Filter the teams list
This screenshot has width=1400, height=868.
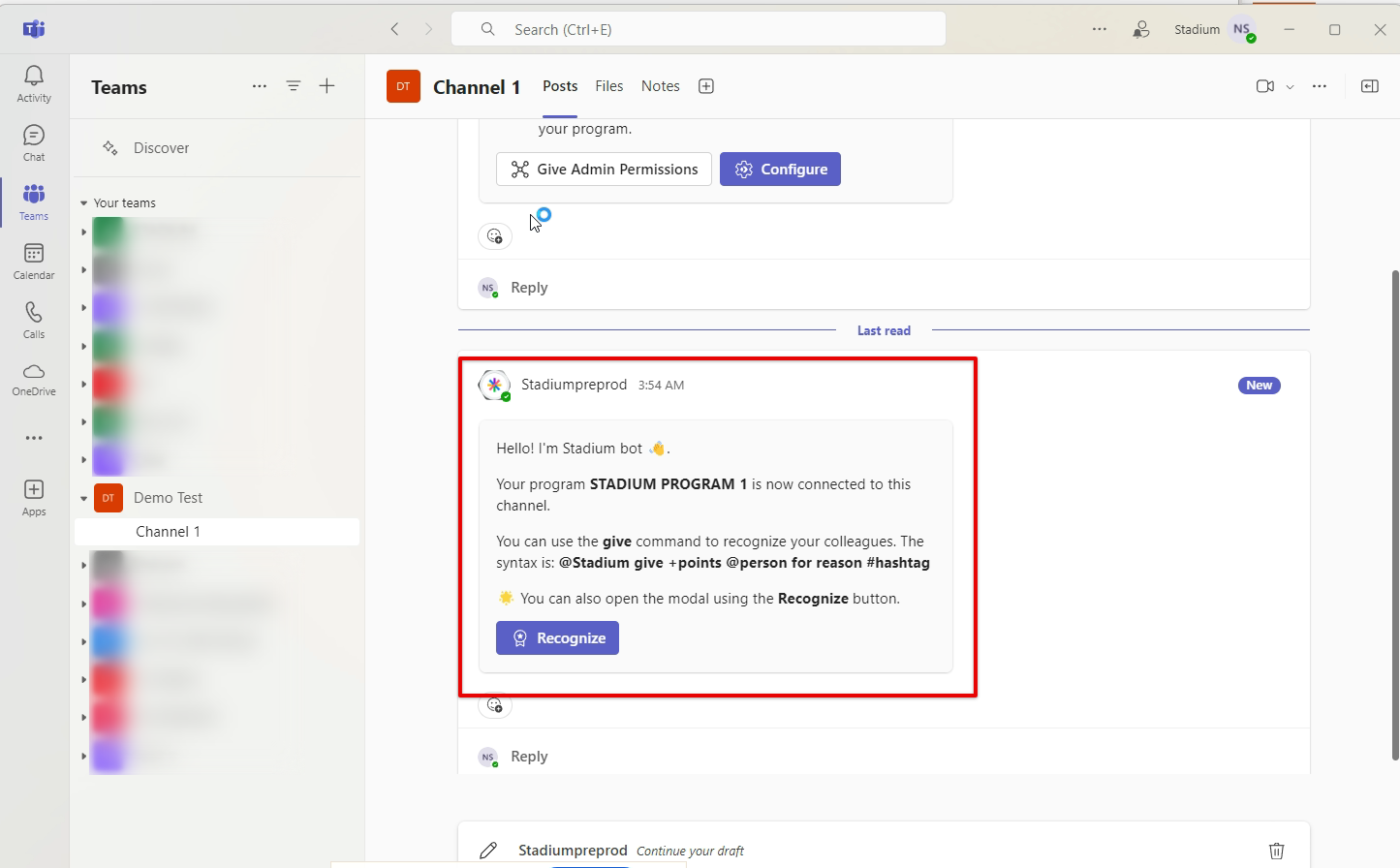[294, 86]
